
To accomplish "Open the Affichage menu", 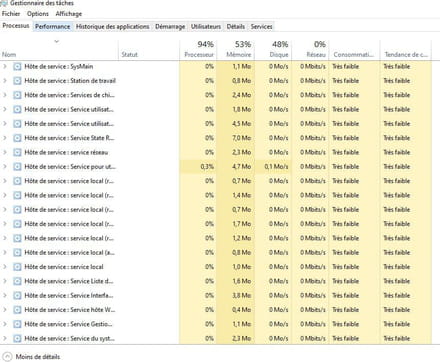I will point(69,14).
